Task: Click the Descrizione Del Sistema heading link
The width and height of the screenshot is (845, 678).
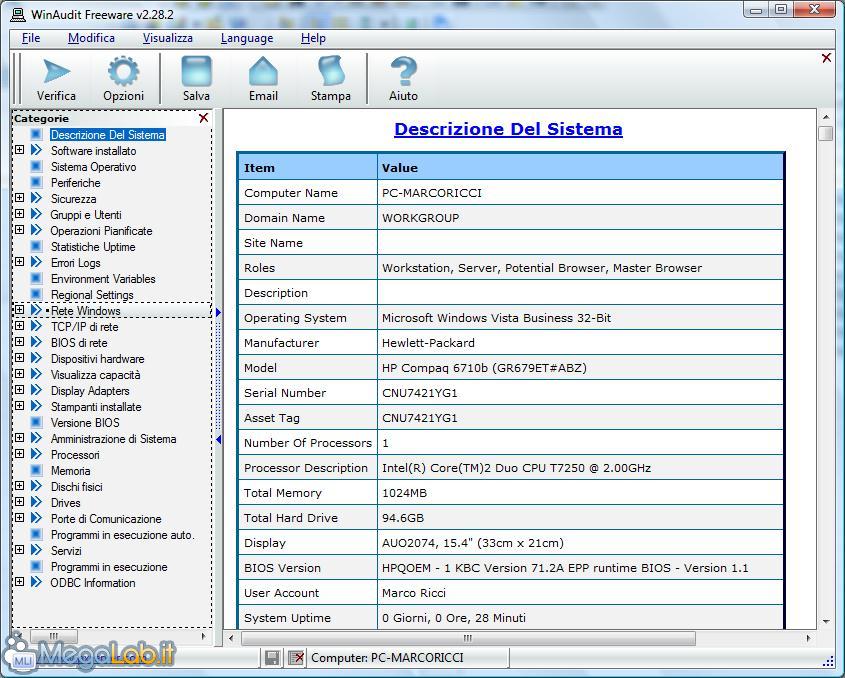Action: (x=508, y=129)
